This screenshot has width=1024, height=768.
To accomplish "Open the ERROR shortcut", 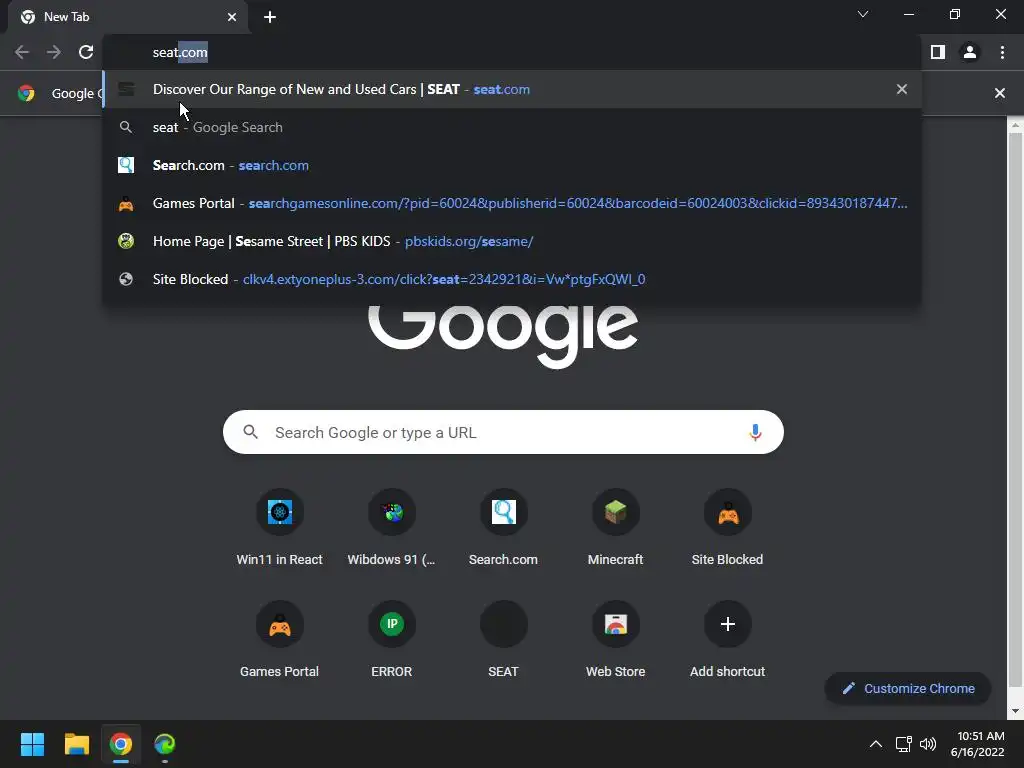I will [x=392, y=640].
